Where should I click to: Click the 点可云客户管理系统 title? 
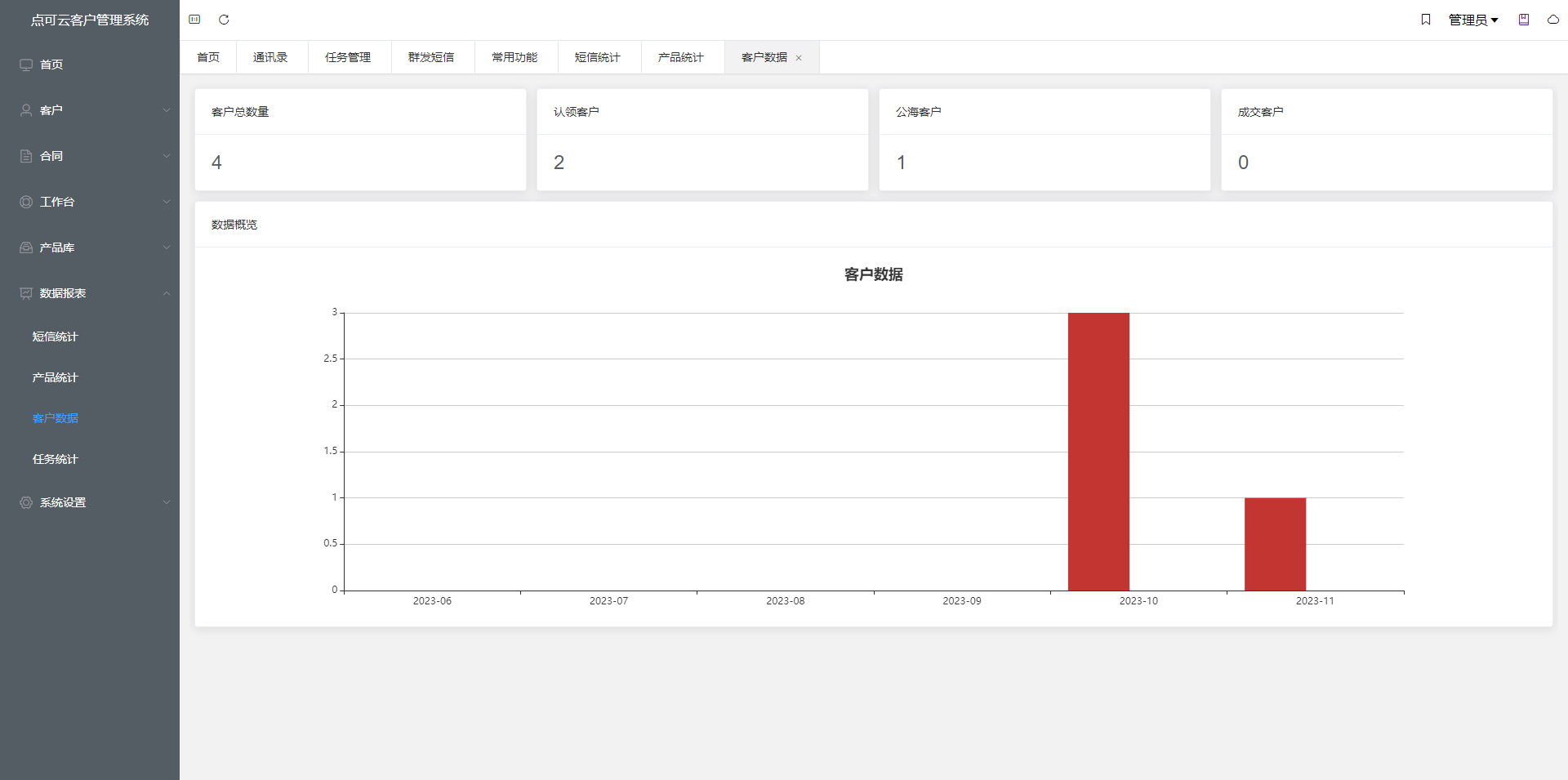(90, 20)
